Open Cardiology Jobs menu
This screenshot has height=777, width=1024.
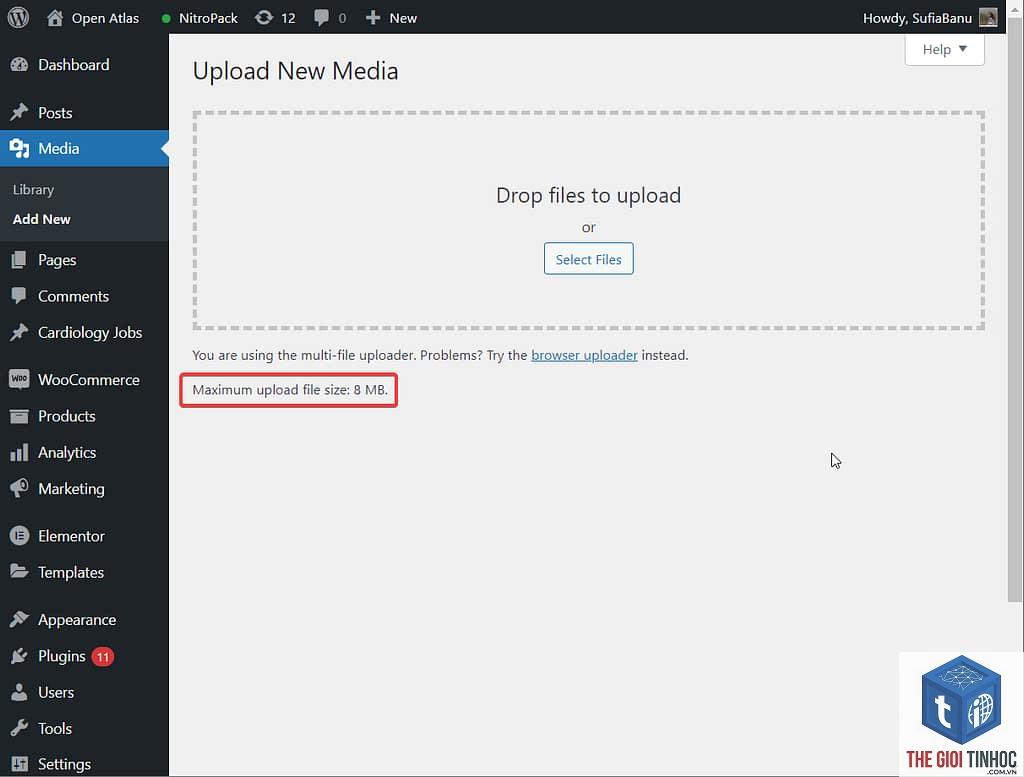point(90,332)
